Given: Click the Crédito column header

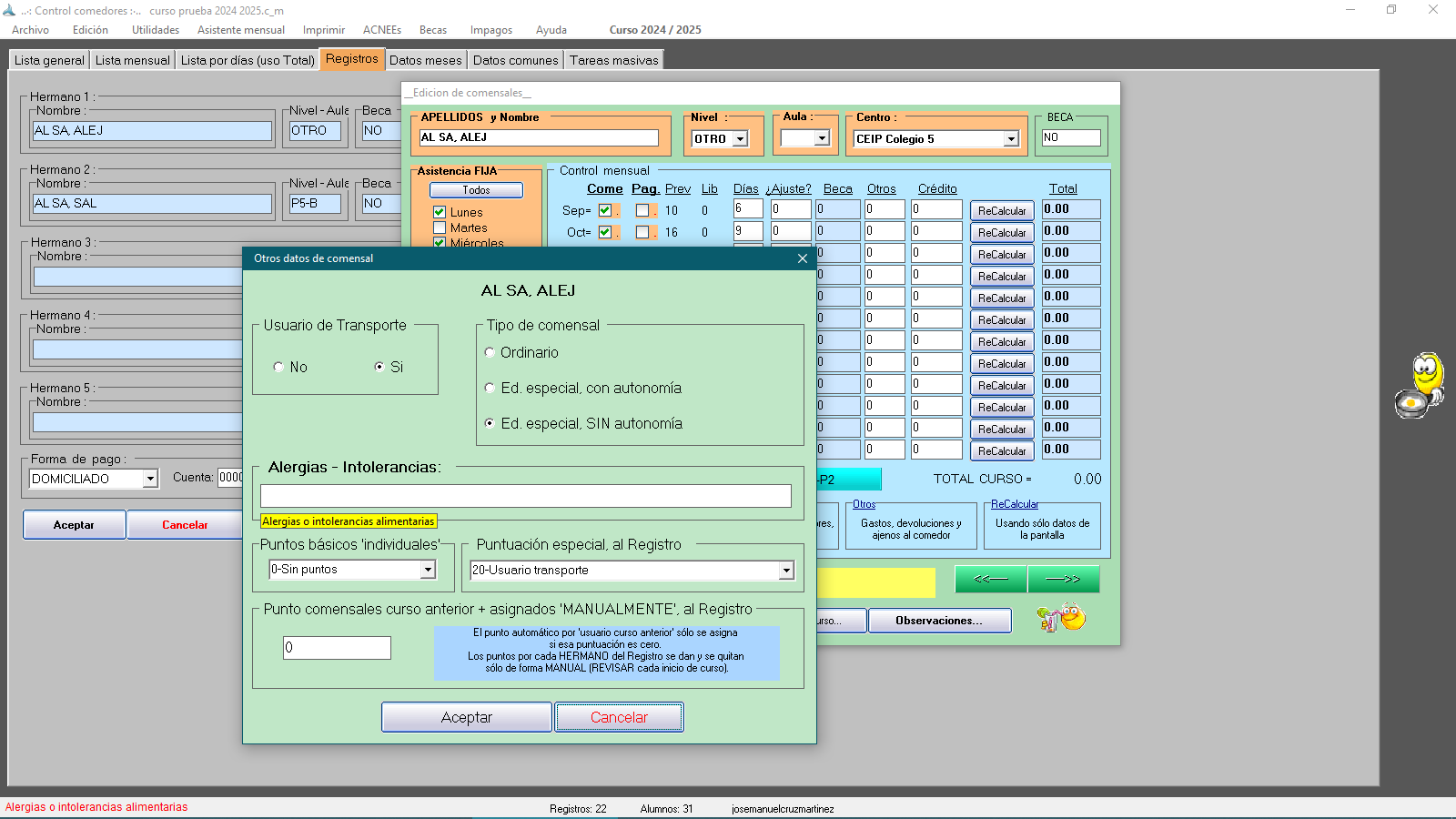Looking at the screenshot, I should 937,189.
